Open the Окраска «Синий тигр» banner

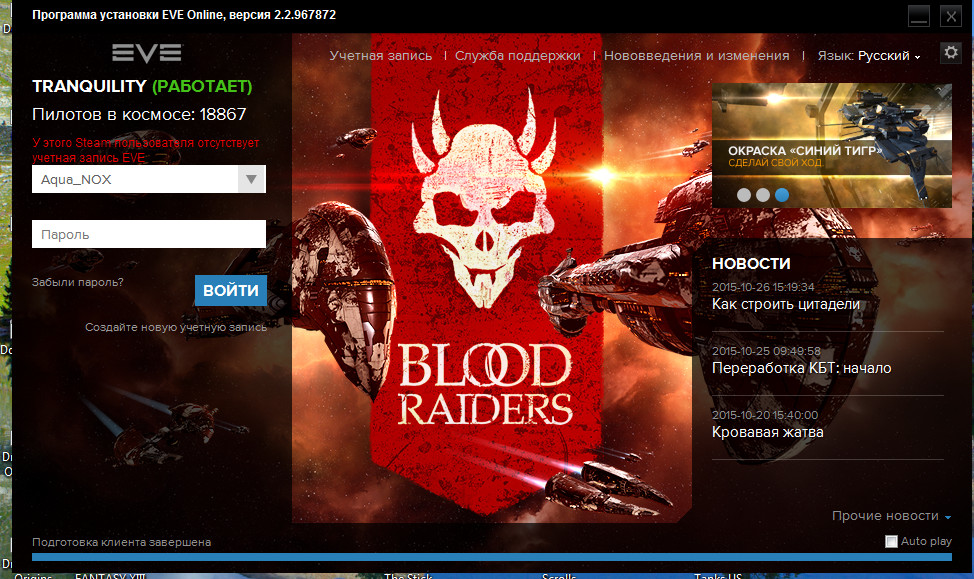coord(832,145)
